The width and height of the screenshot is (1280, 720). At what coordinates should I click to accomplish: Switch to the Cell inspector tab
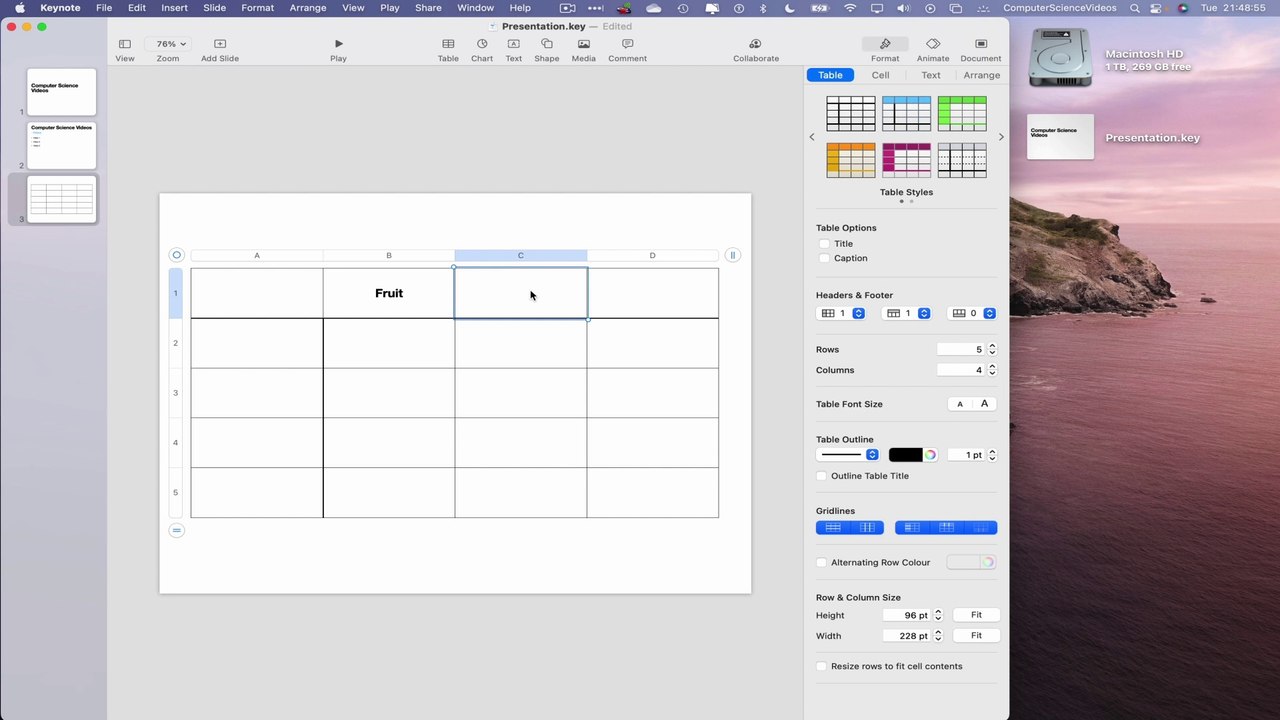[x=880, y=75]
